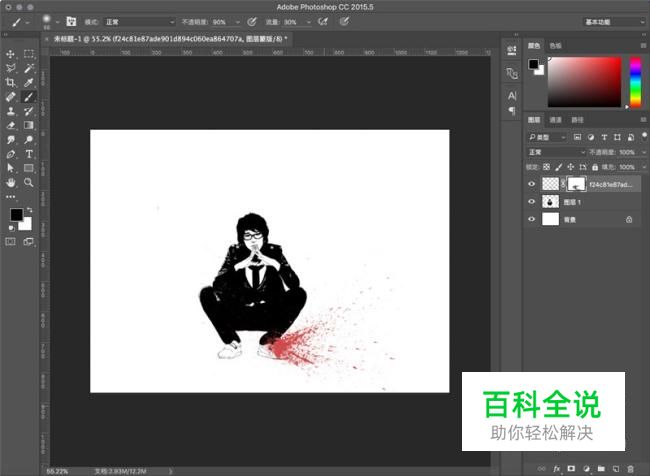The image size is (650, 476).
Task: Delete the selected layer
Action: point(630,469)
